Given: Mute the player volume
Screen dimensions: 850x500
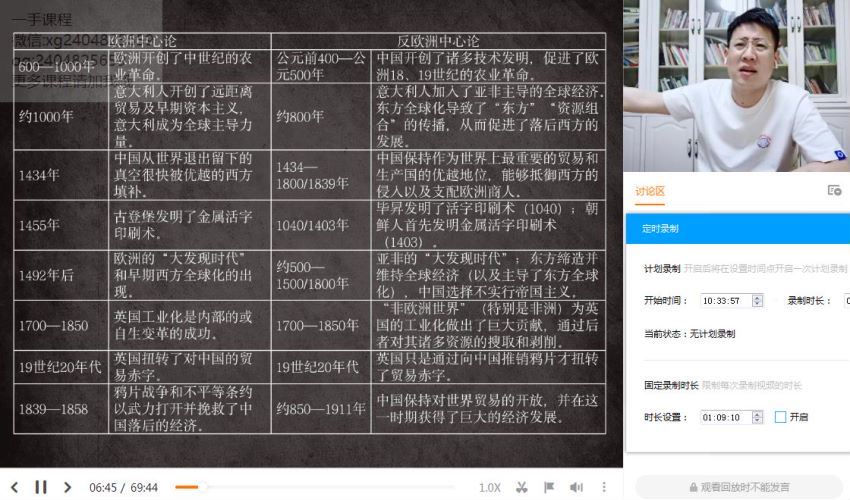Looking at the screenshot, I should [x=576, y=487].
